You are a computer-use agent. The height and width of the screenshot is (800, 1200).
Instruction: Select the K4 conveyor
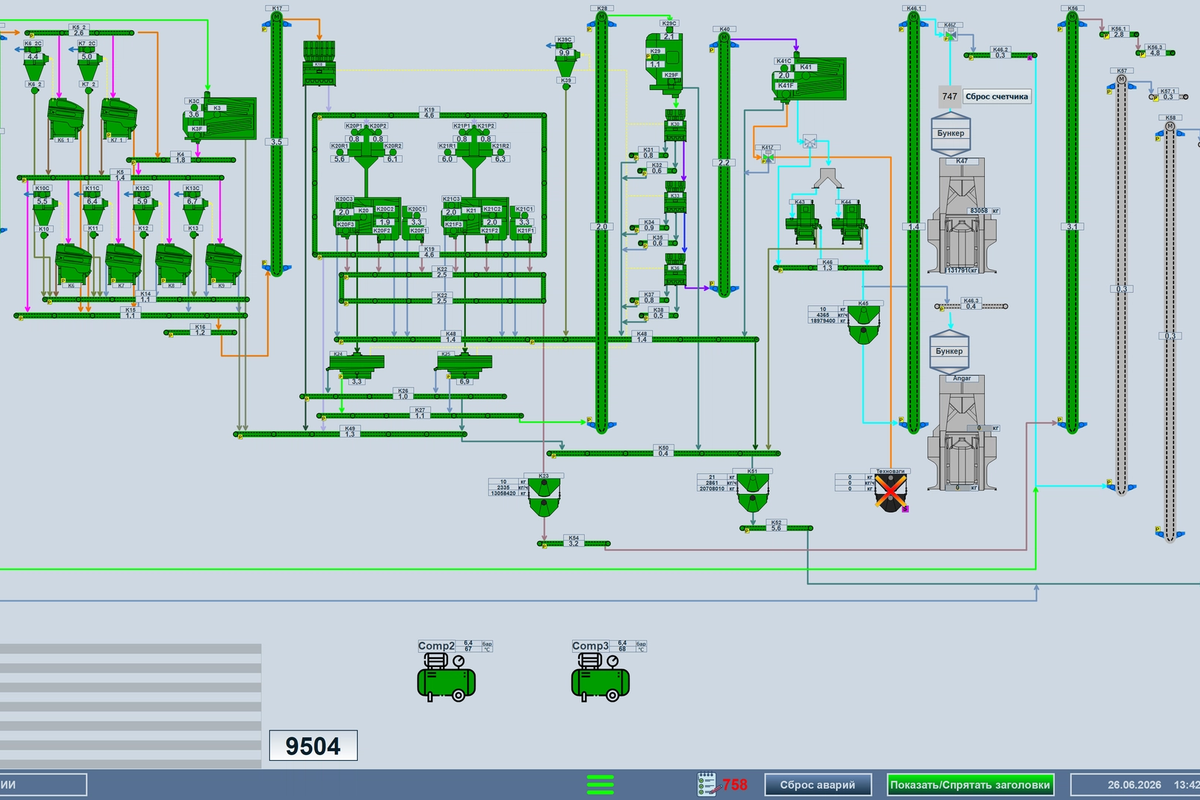181,159
